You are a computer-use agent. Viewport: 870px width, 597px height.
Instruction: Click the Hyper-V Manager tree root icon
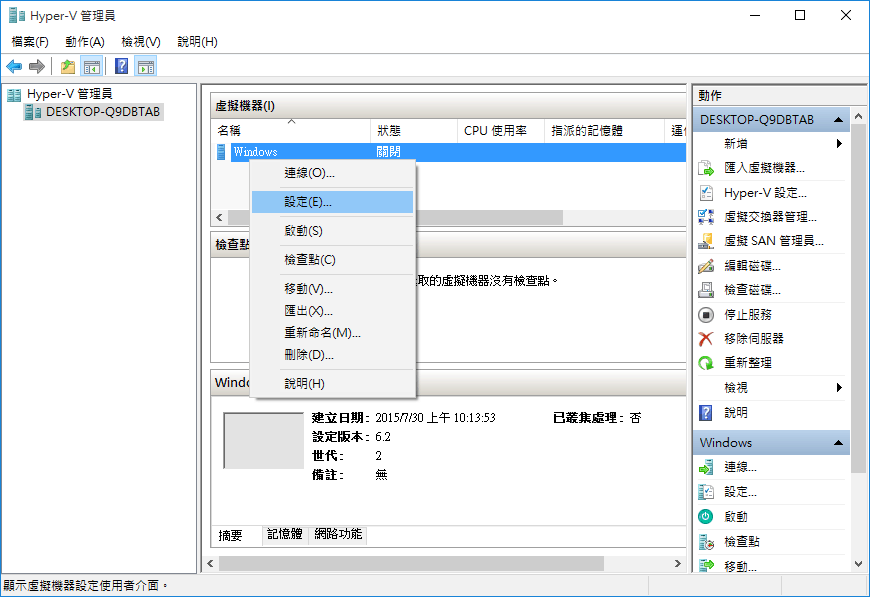pyautogui.click(x=14, y=95)
